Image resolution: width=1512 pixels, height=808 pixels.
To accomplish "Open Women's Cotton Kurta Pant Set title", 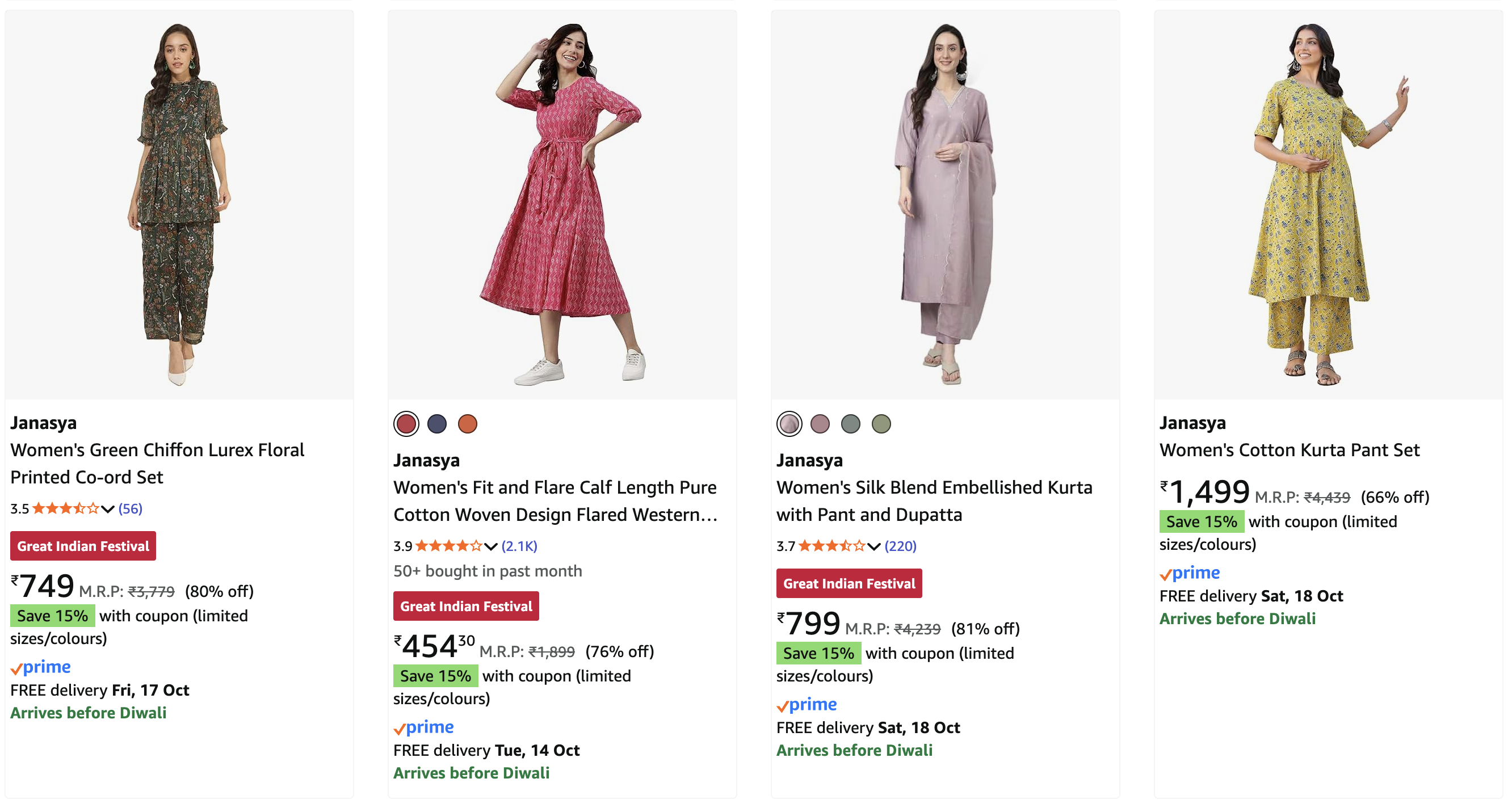I will 1289,449.
